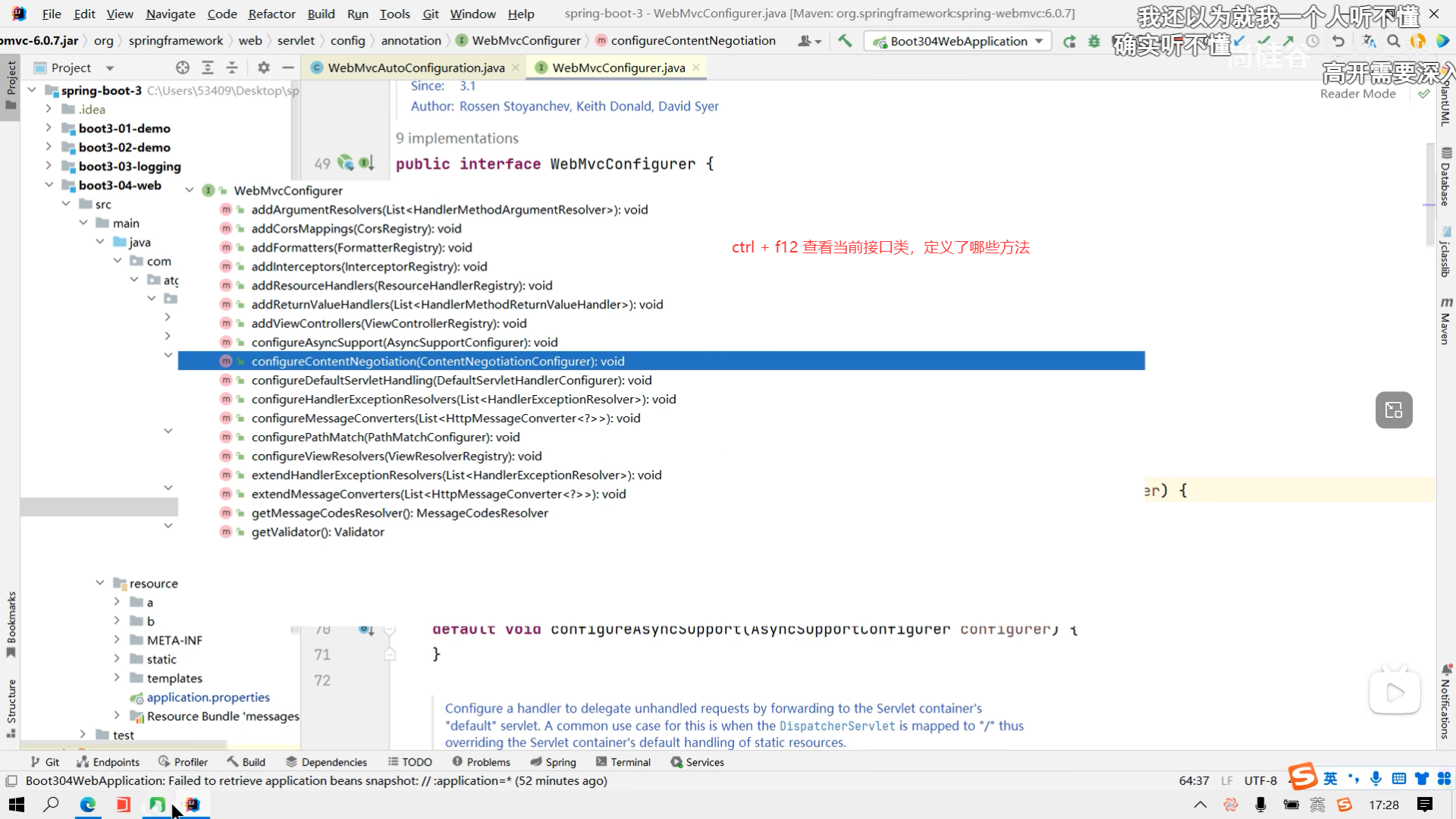Click the Build project hammer icon
1456x819 pixels.
click(845, 41)
